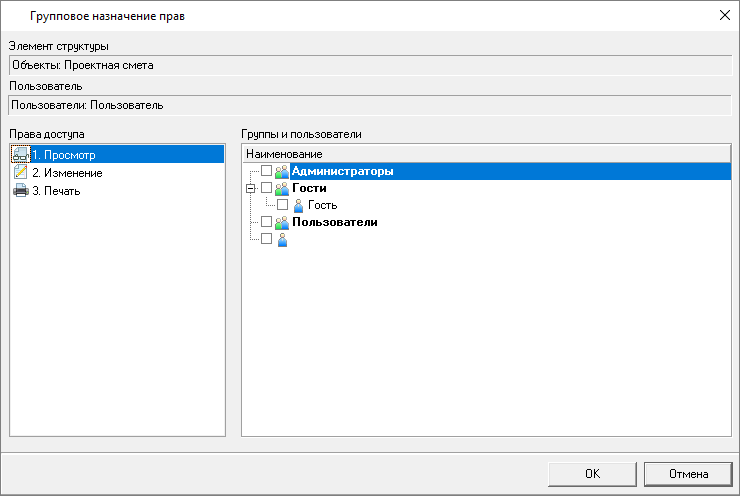Enable the Гости group checkbox

266,188
